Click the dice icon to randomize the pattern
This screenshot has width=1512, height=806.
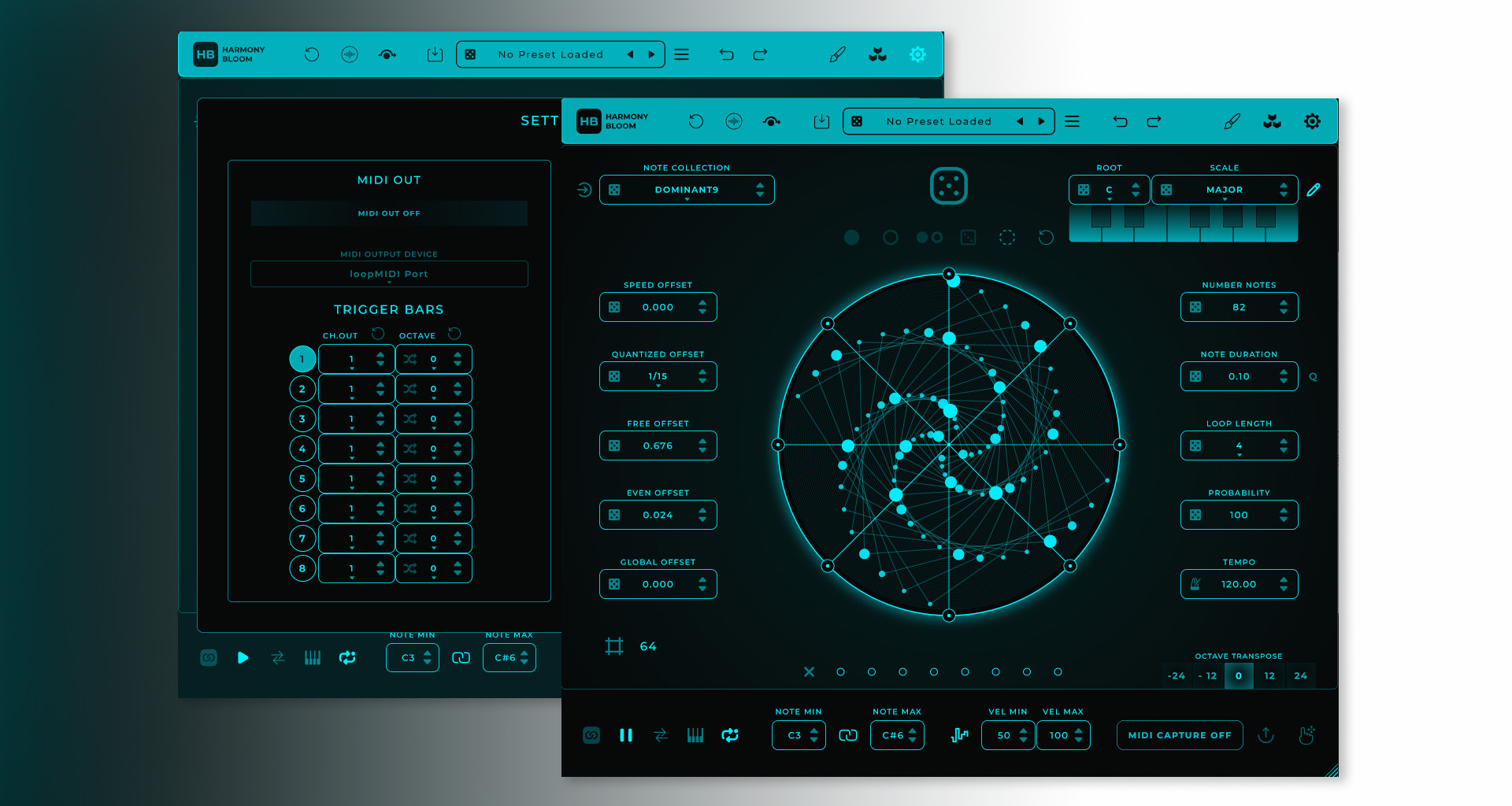(x=949, y=187)
